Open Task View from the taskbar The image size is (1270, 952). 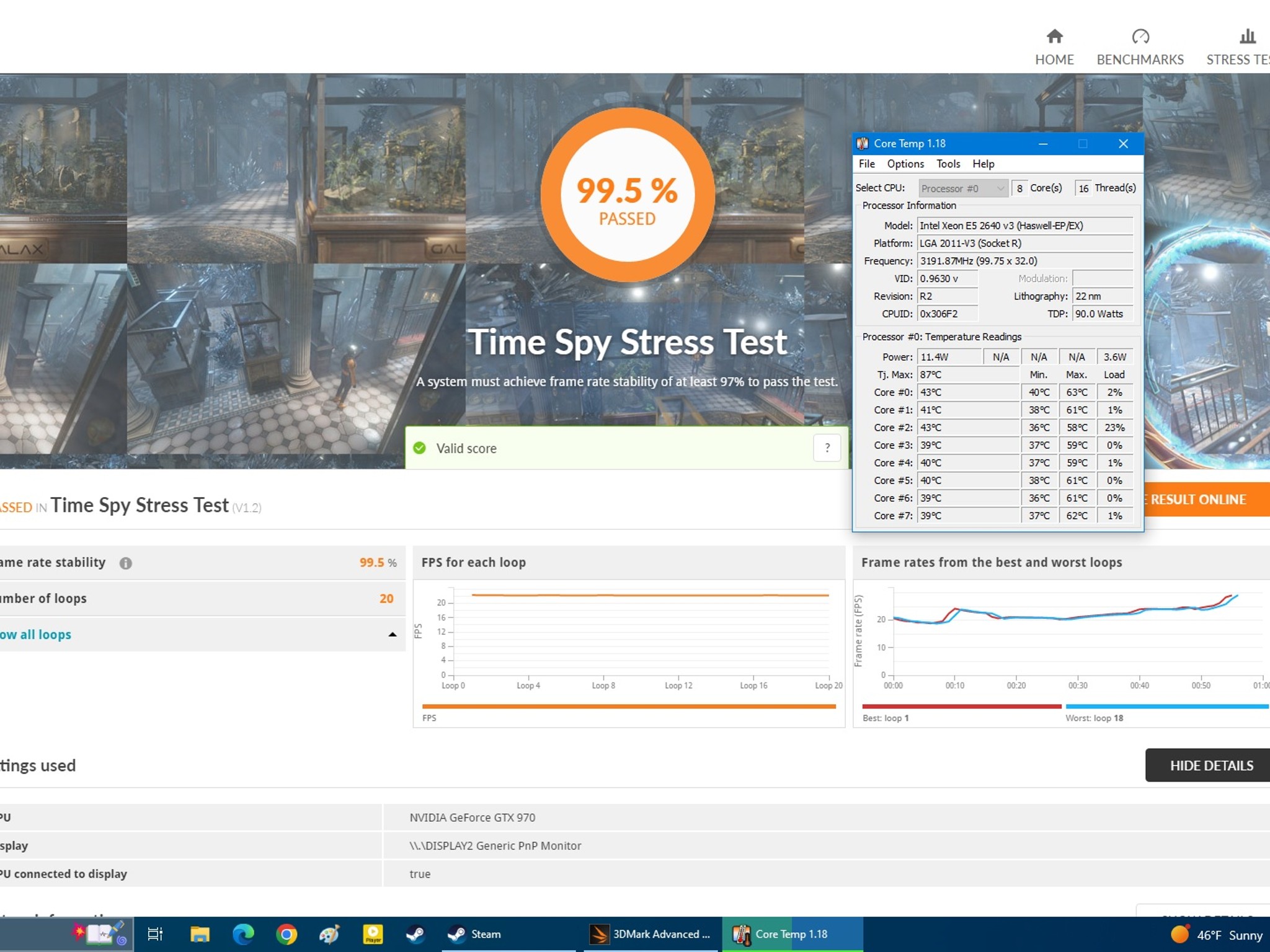click(155, 934)
